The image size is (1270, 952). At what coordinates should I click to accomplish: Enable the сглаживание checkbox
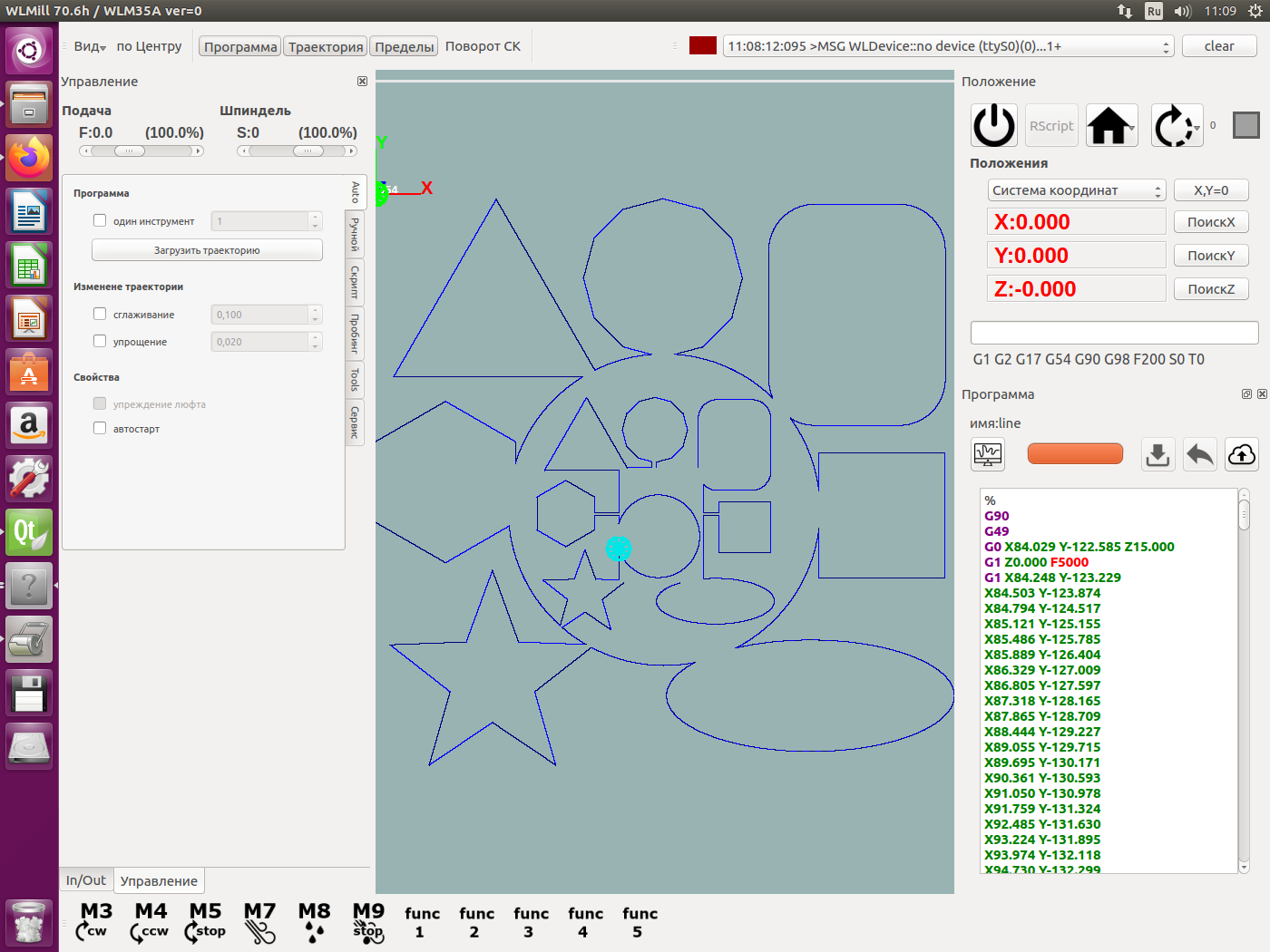(x=100, y=314)
